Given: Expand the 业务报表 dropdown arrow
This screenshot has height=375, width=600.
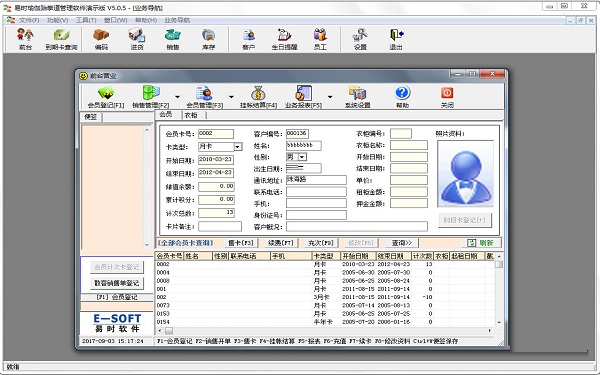Looking at the screenshot, I should 330,97.
